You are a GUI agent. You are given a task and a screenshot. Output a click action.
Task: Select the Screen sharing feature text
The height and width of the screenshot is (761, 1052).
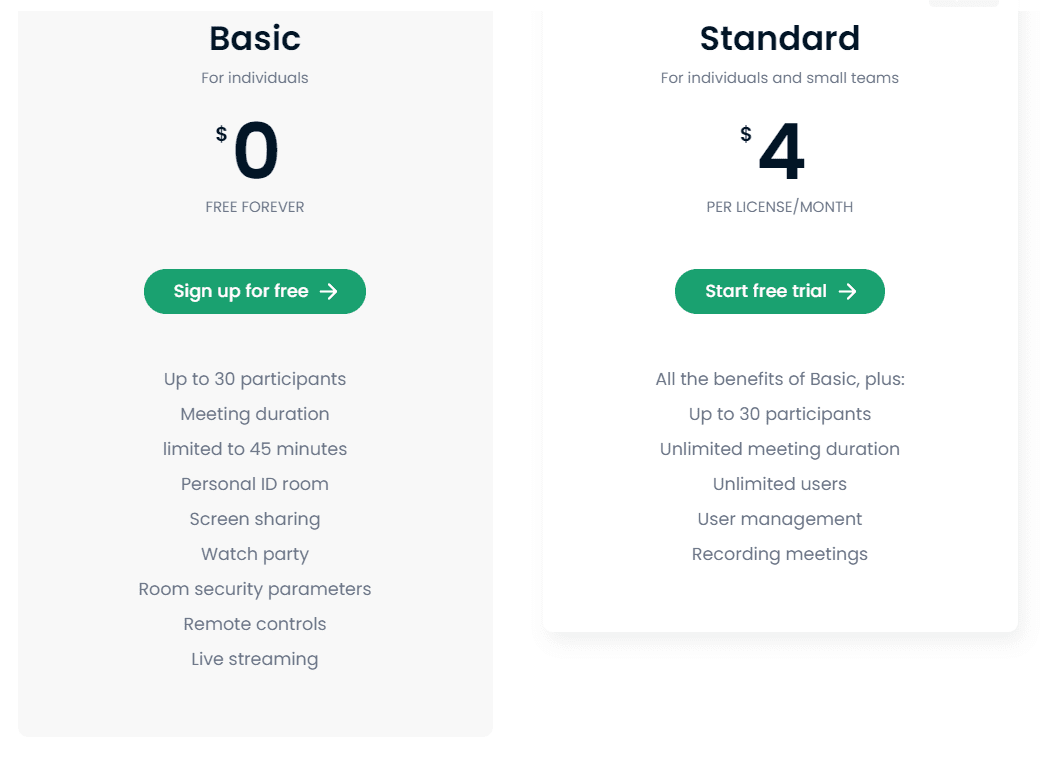[x=255, y=519]
